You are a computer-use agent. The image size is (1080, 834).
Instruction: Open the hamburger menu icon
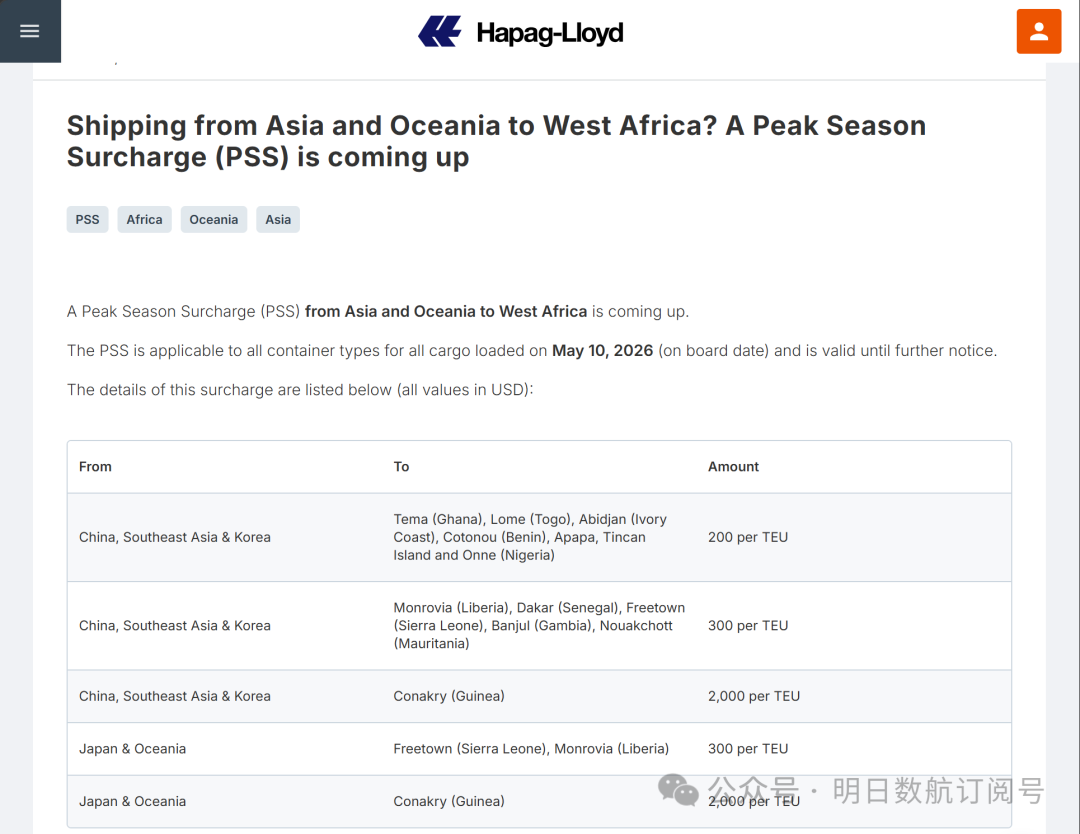pos(30,31)
